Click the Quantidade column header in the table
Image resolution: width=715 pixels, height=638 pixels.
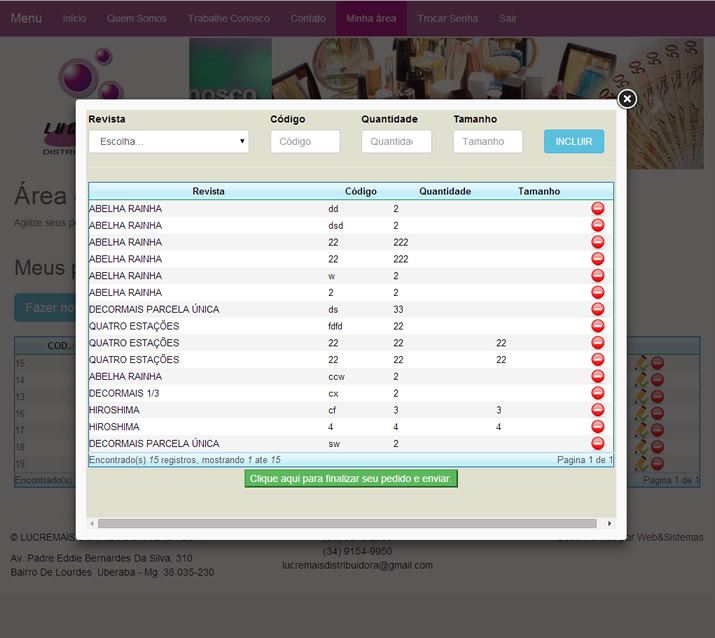click(445, 191)
